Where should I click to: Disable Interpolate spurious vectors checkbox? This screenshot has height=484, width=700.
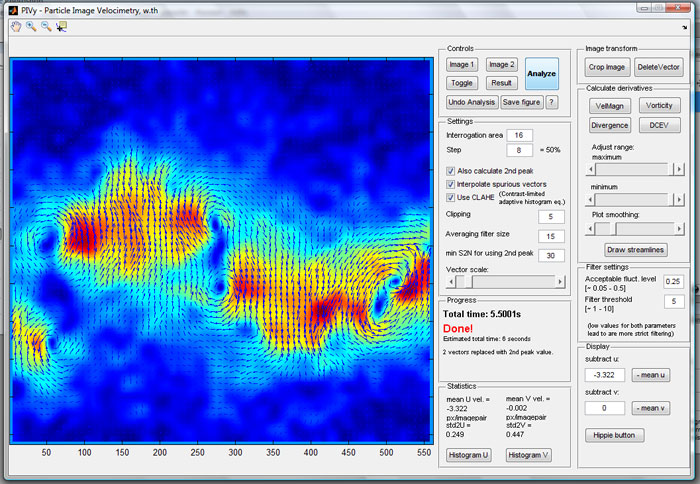pos(450,184)
